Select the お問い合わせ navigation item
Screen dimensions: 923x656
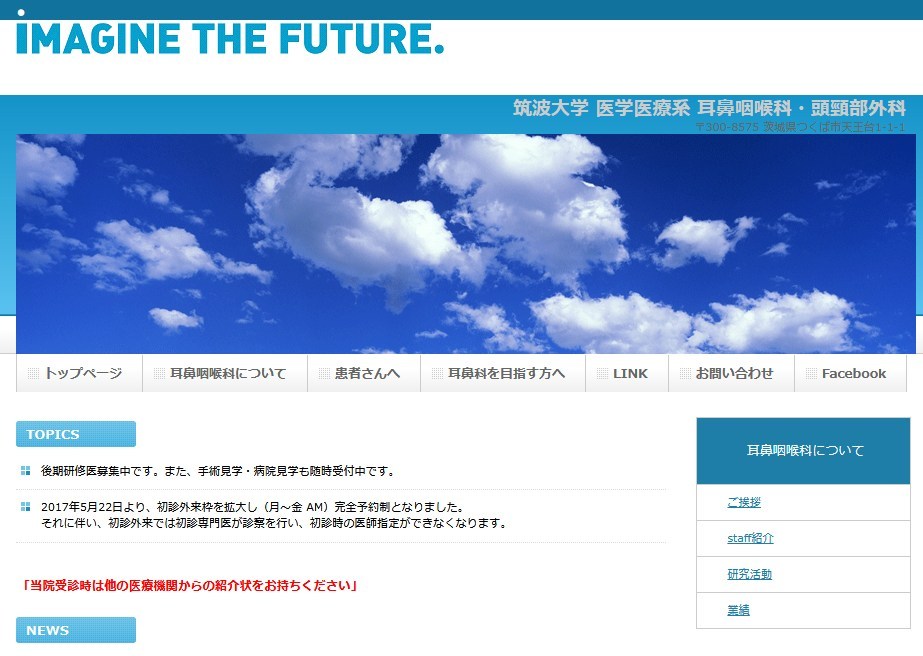point(733,374)
